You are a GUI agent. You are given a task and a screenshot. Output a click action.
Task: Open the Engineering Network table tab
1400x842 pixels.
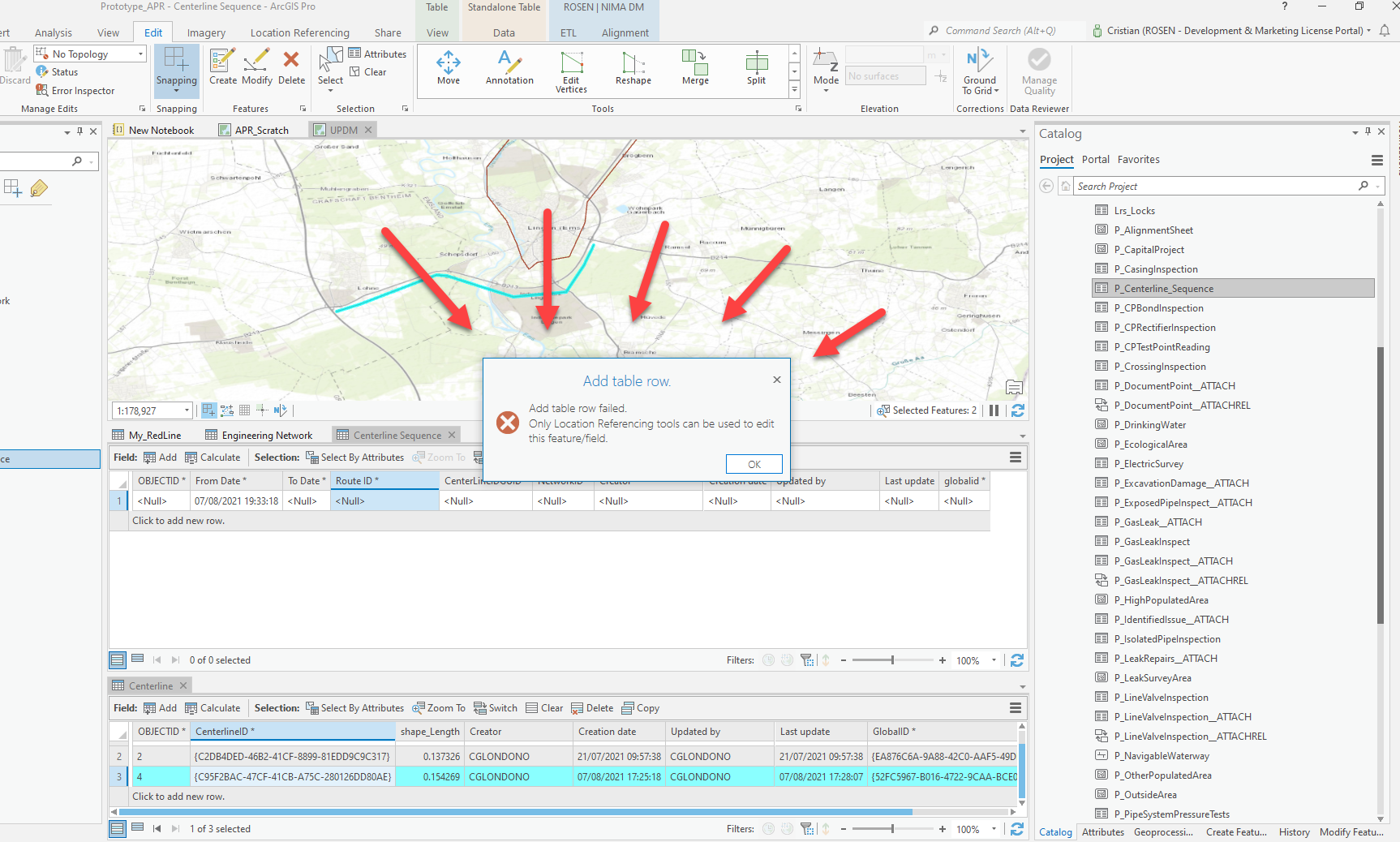coord(259,435)
